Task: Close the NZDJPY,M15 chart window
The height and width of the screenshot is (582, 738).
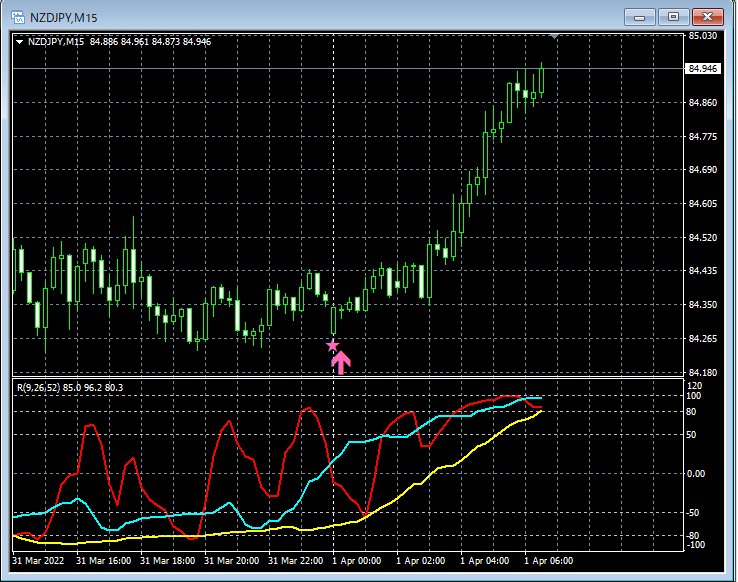Action: [707, 17]
